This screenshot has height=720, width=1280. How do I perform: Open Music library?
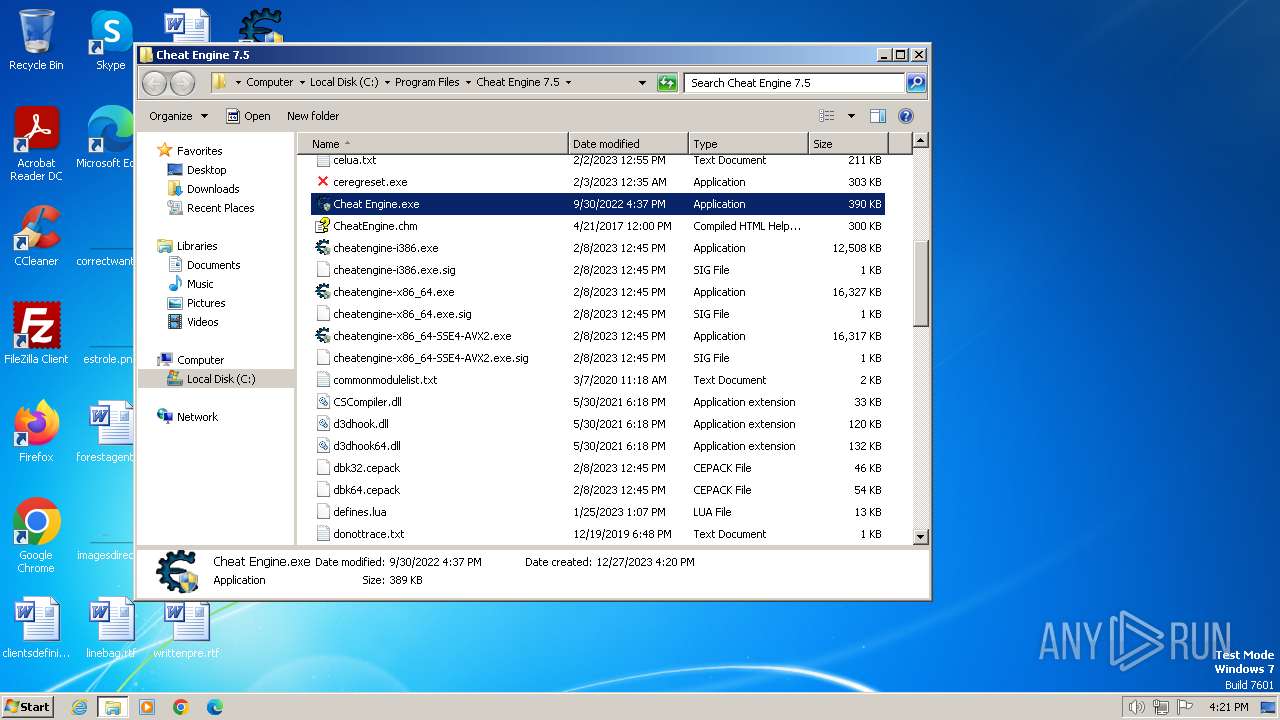(200, 284)
